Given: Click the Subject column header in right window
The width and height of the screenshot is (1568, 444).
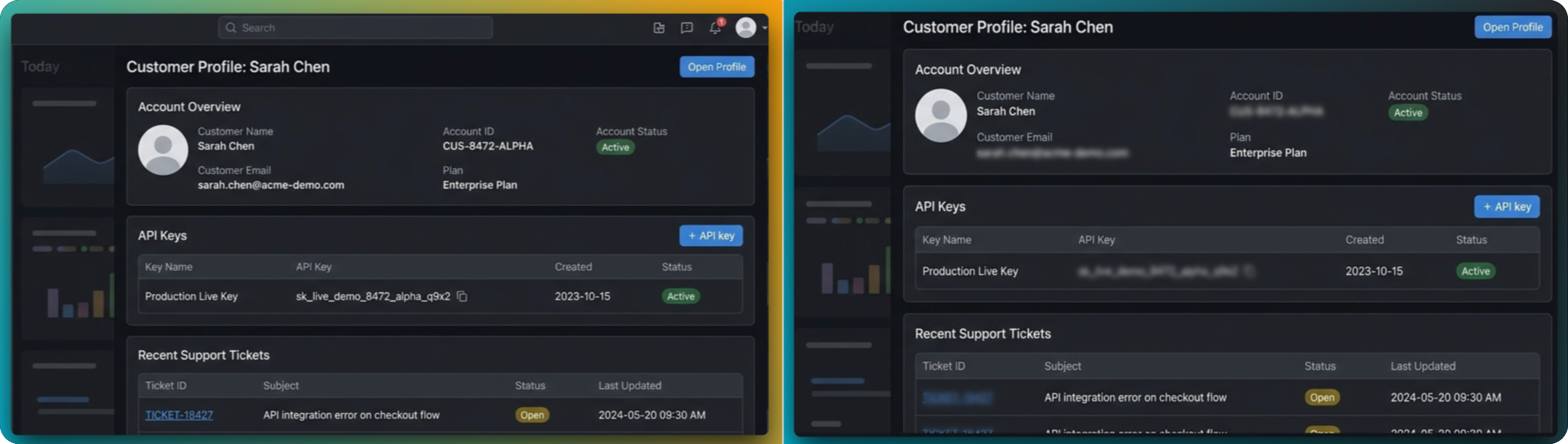Looking at the screenshot, I should click(x=1062, y=366).
